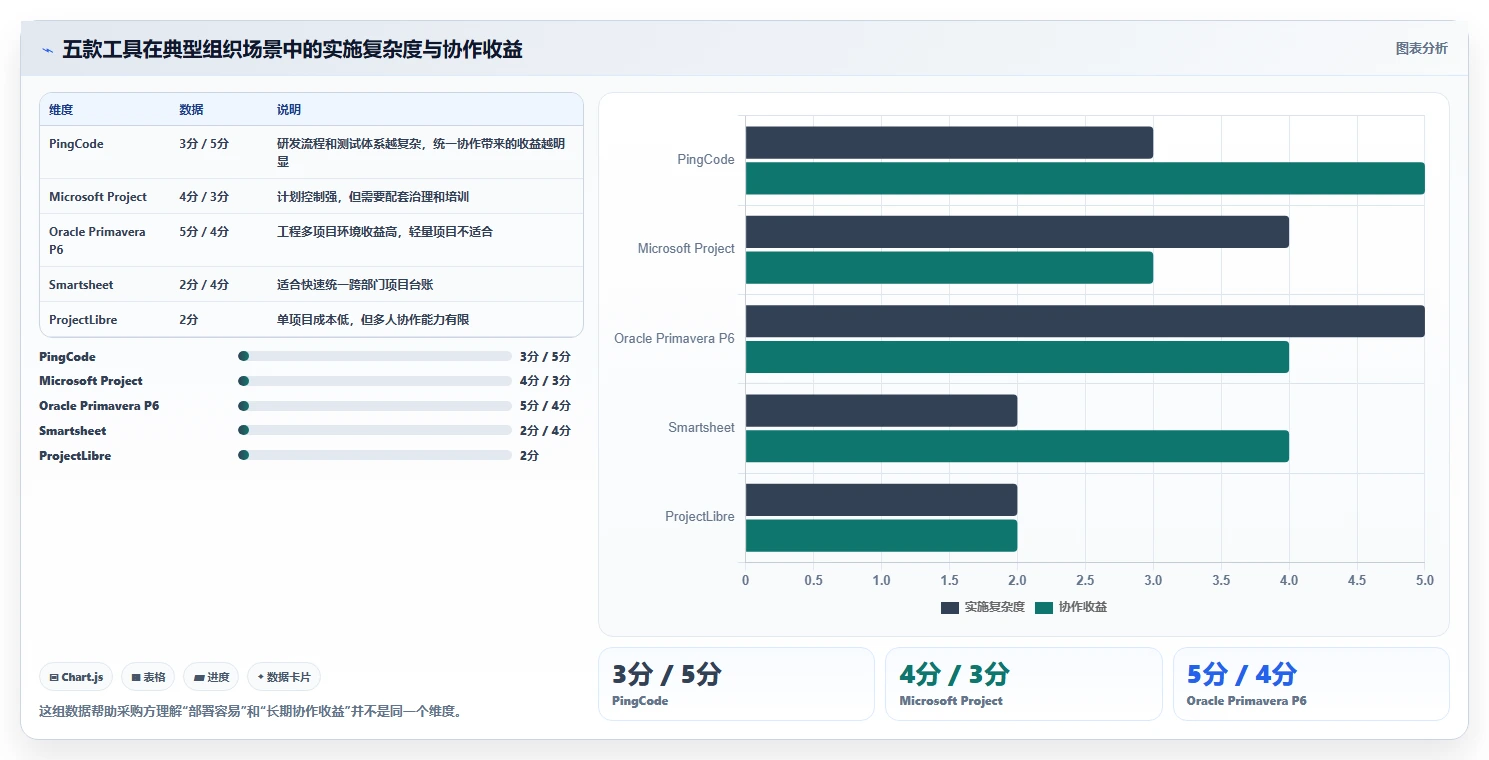Click the Oracle Primavera P6 table row name
This screenshot has height=760, width=1489.
[x=98, y=241]
